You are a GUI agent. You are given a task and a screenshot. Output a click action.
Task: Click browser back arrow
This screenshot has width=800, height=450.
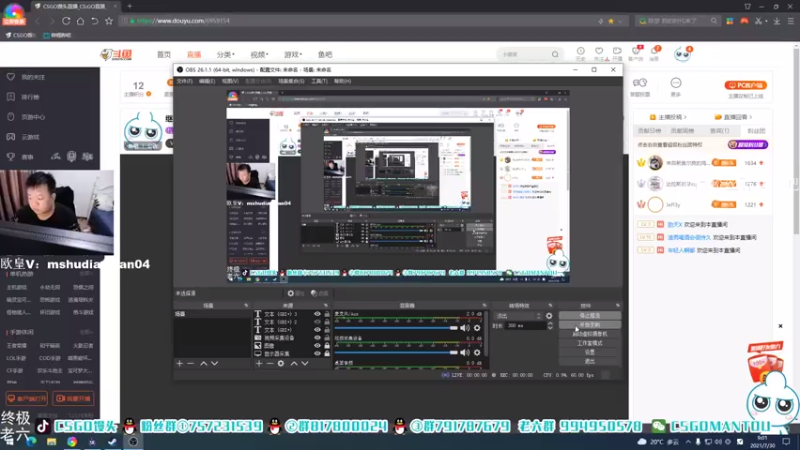[x=38, y=21]
